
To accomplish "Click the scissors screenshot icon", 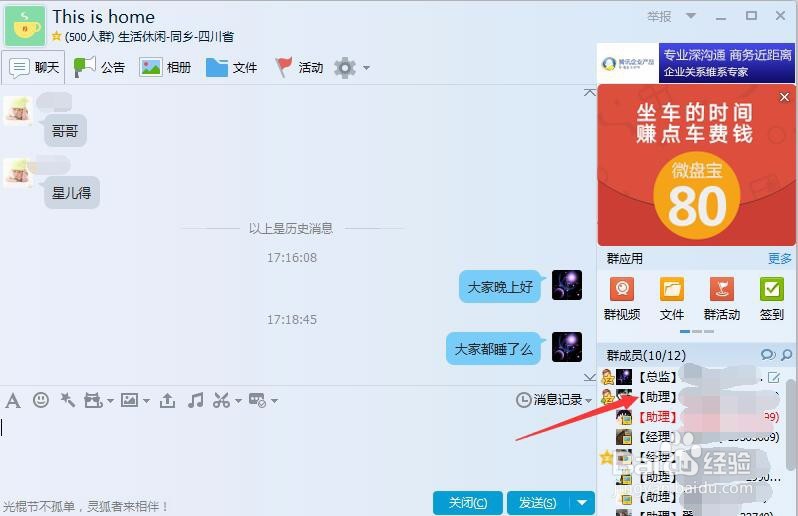I will pos(222,400).
